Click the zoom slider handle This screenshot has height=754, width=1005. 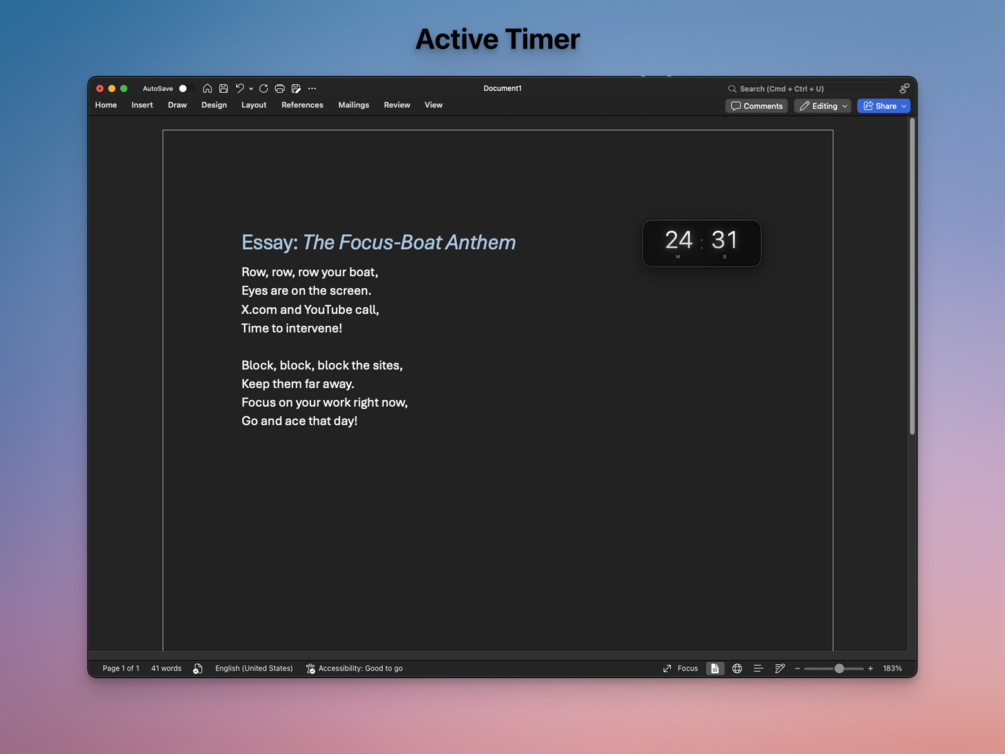(x=839, y=668)
